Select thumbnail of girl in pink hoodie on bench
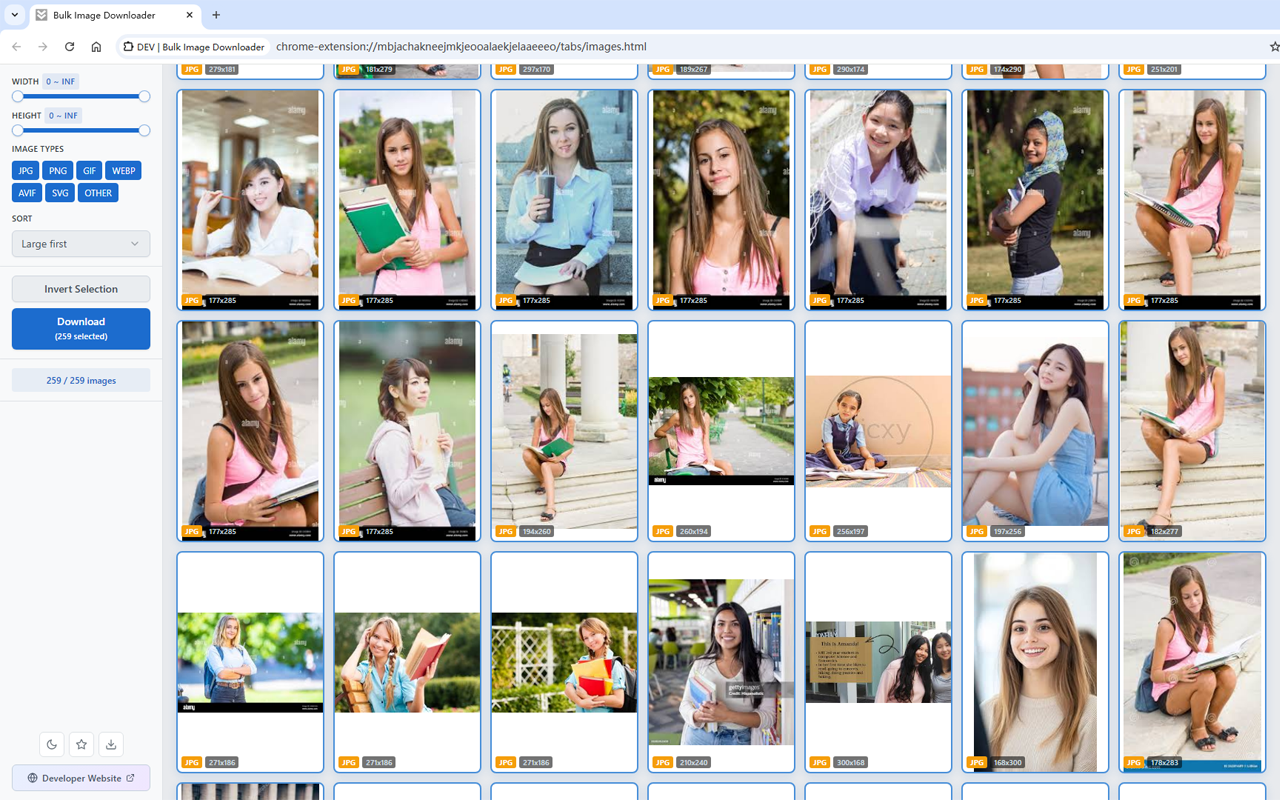Viewport: 1280px width, 800px height. point(407,431)
